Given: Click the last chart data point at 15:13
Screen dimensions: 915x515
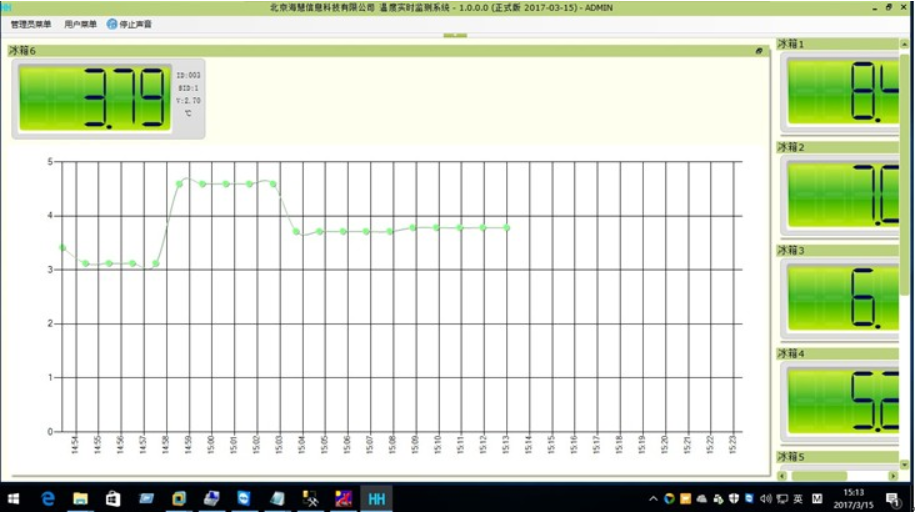Looking at the screenshot, I should click(x=507, y=227).
